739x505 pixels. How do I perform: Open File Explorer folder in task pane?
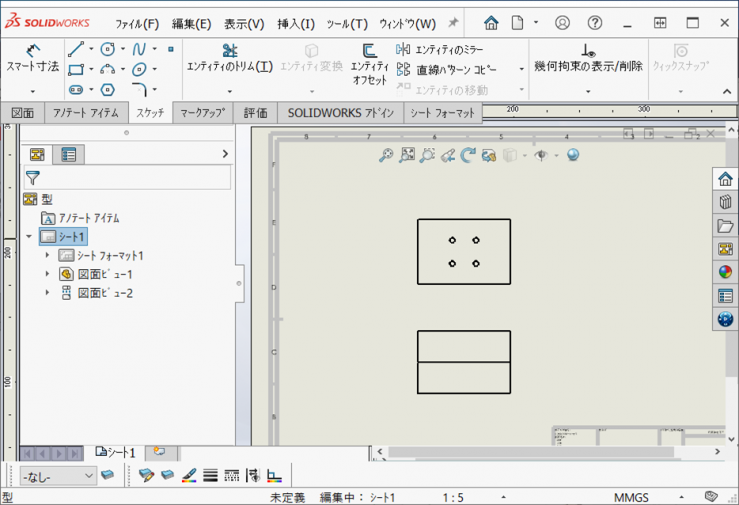click(x=725, y=226)
